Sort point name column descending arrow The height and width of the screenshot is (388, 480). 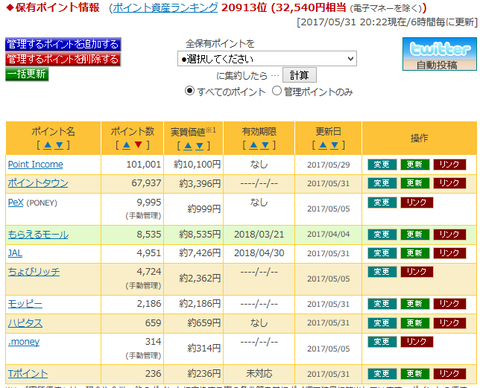point(59,145)
